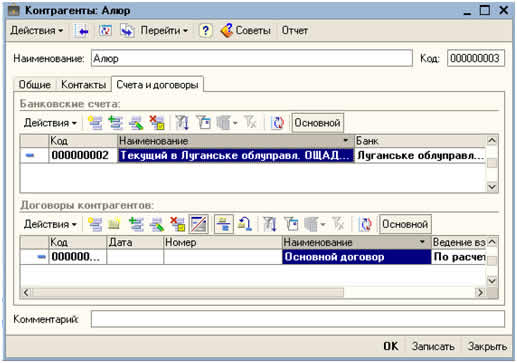Click Банк cell Луганське облуправл...

(420, 155)
